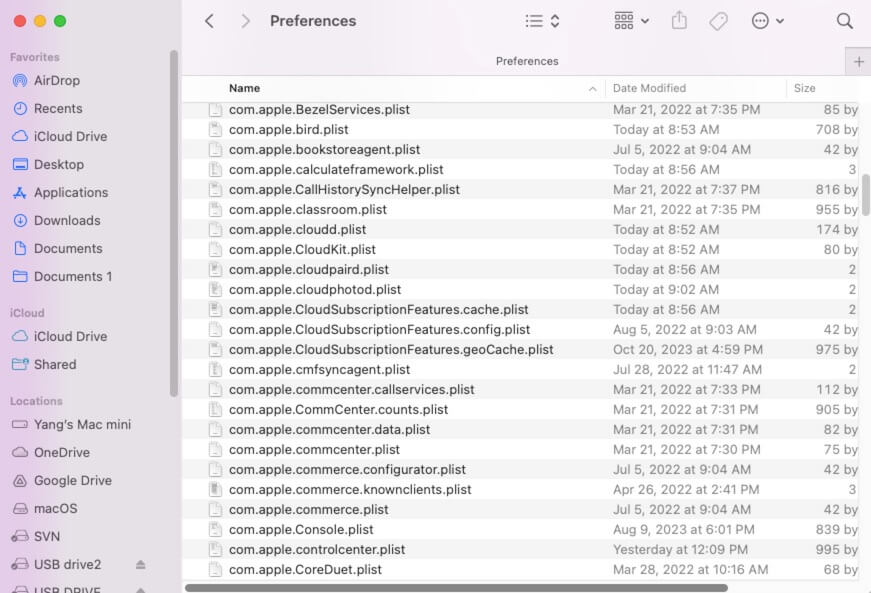Sort by the Date Modified column
871x593 pixels.
(x=649, y=88)
